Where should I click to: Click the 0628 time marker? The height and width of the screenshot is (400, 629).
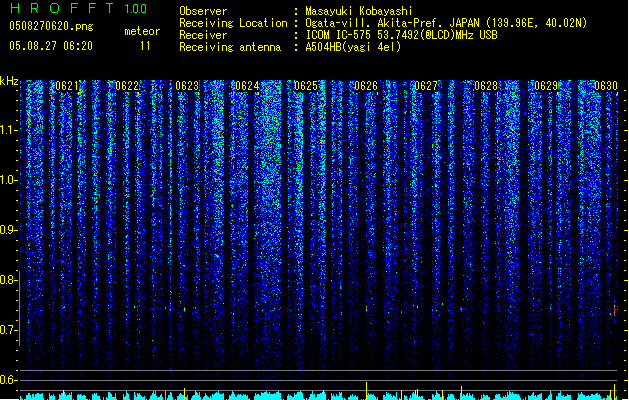tap(486, 86)
